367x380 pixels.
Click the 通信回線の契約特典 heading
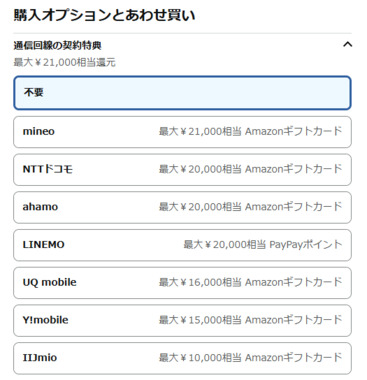[x=57, y=45]
